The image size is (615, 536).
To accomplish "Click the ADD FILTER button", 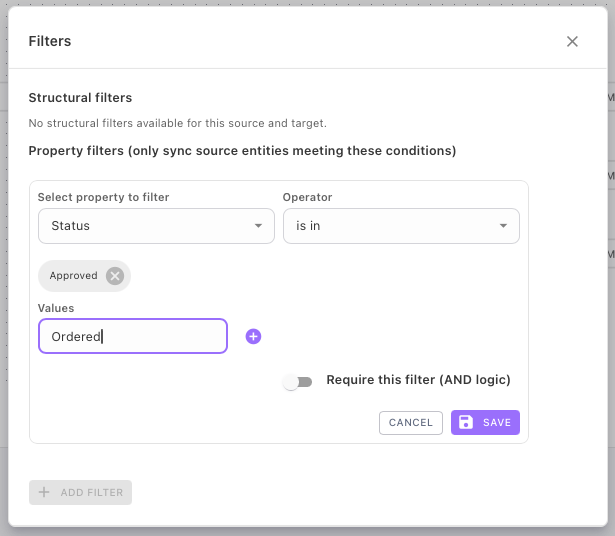I will pyautogui.click(x=81, y=492).
